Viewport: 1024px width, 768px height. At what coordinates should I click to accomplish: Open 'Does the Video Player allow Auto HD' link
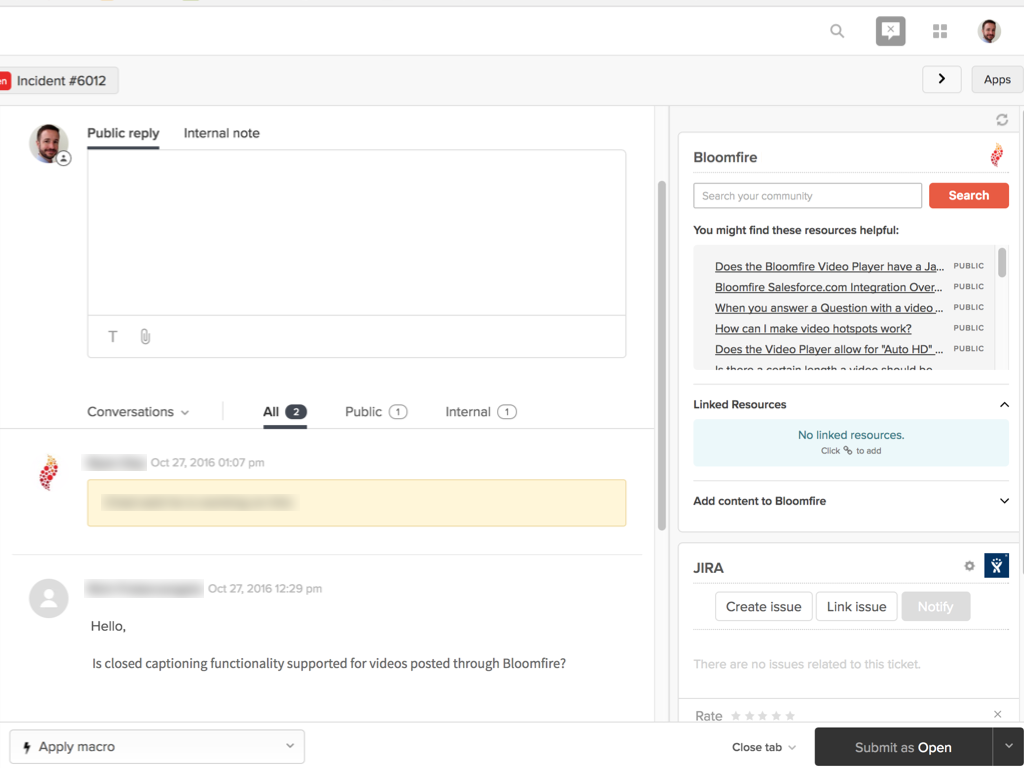point(829,349)
